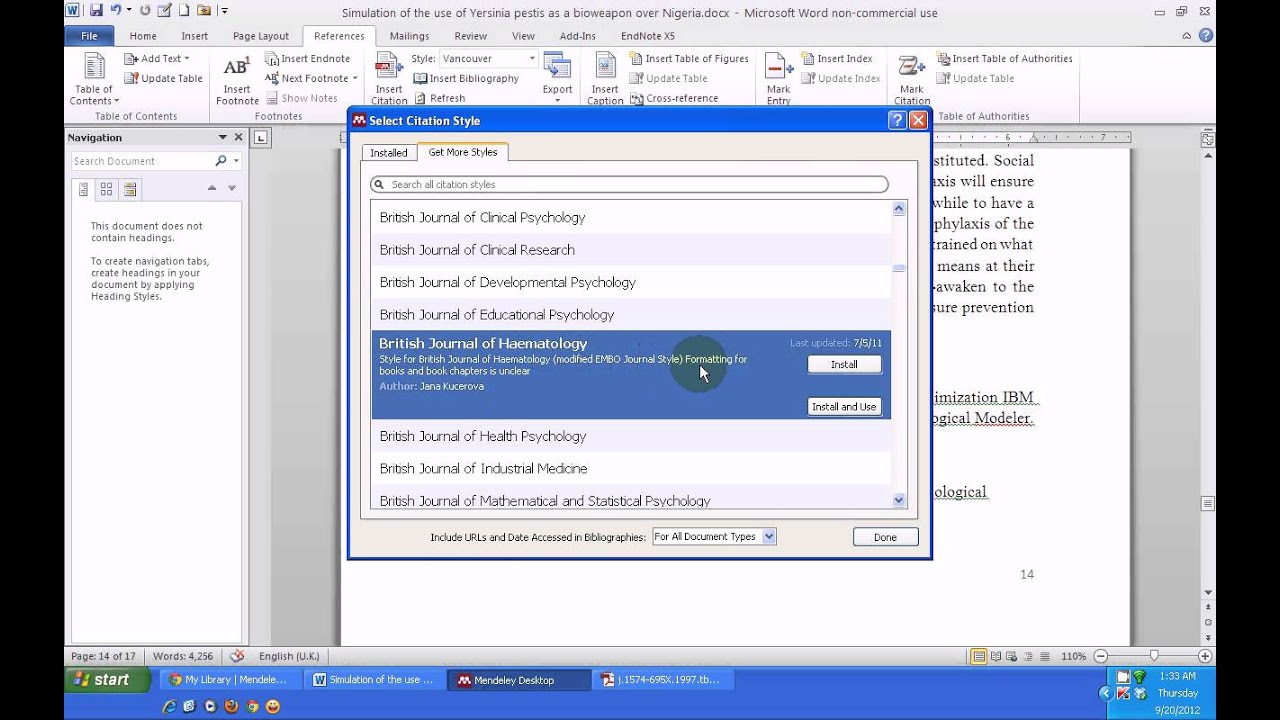The image size is (1280, 720).
Task: Open the Undo history dropdown arrow
Action: tap(128, 11)
